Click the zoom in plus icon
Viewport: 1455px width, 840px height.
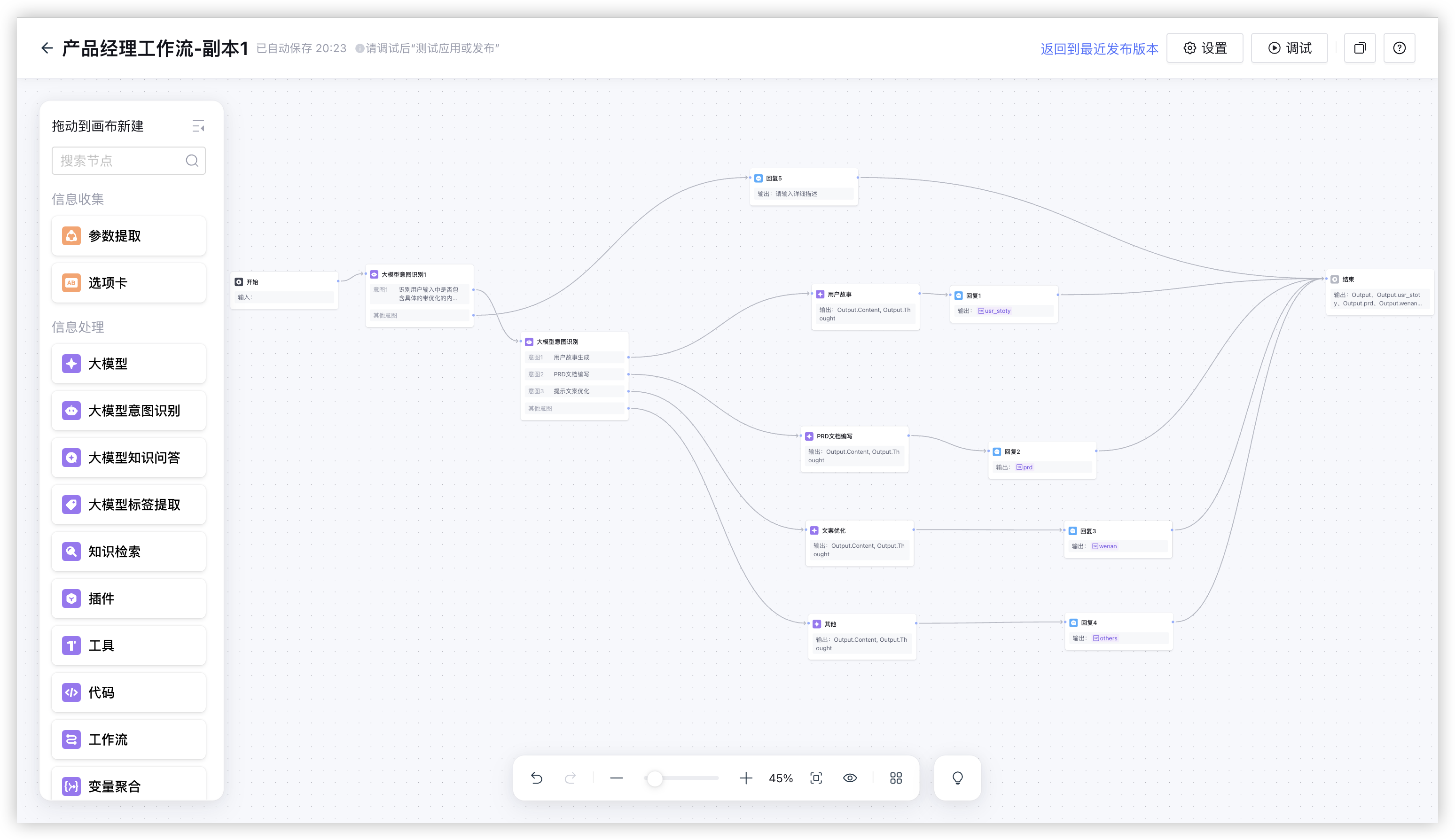point(746,778)
